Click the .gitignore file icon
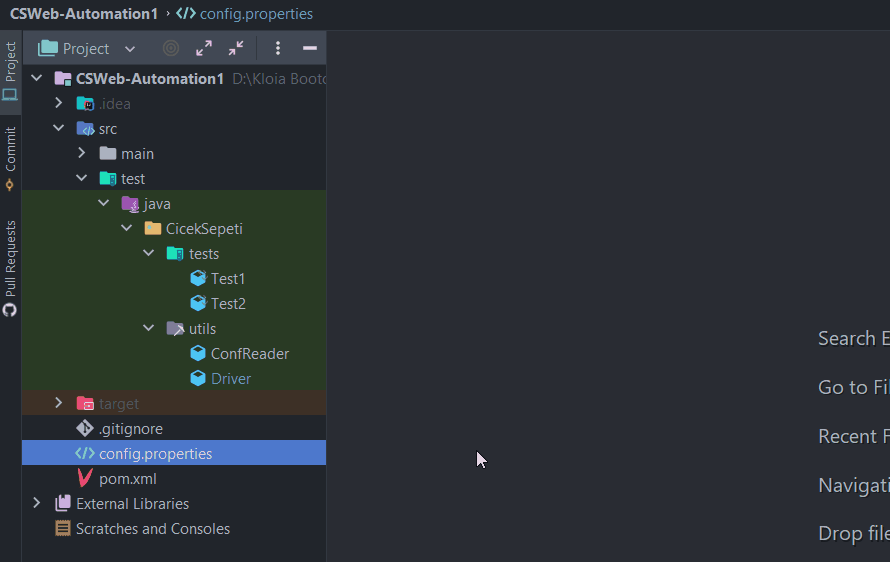The width and height of the screenshot is (890, 562). 85,428
